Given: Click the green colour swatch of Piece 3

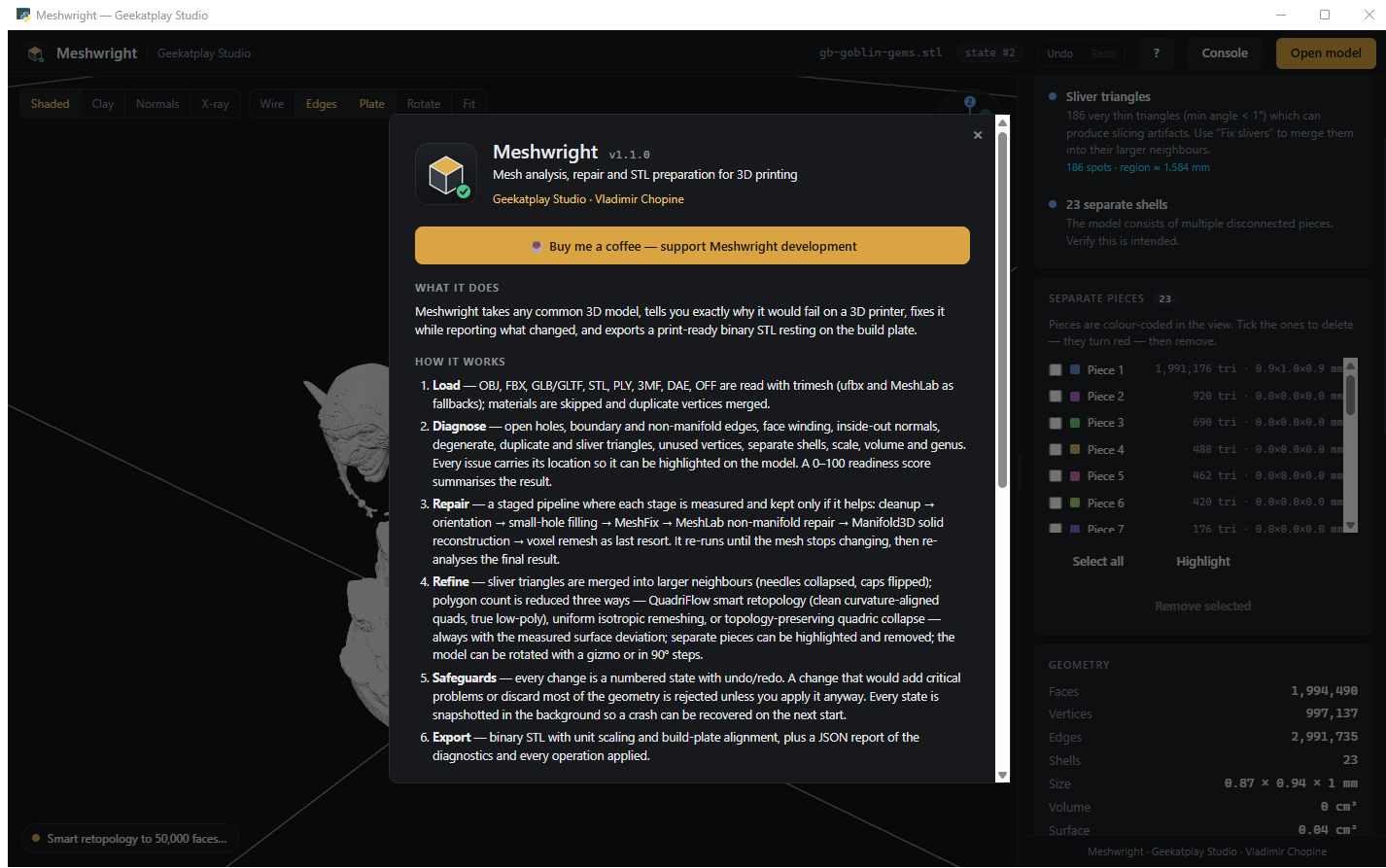Looking at the screenshot, I should point(1075,423).
